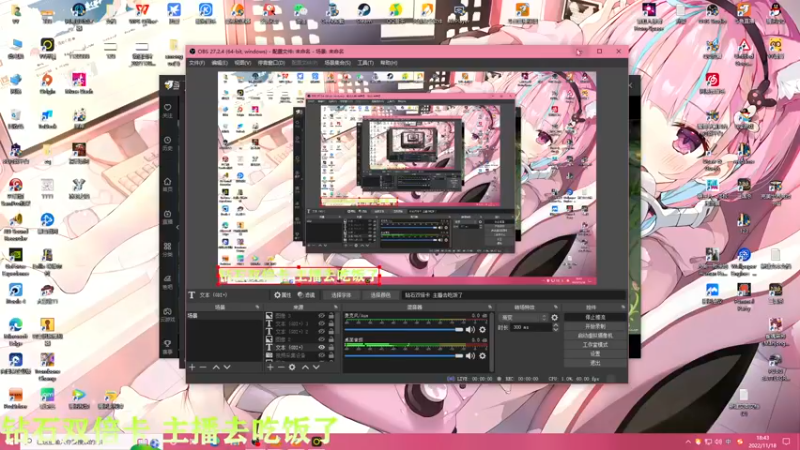This screenshot has width=800, height=450.
Task: Toggle the lock on the 图像 3 source
Action: point(331,316)
